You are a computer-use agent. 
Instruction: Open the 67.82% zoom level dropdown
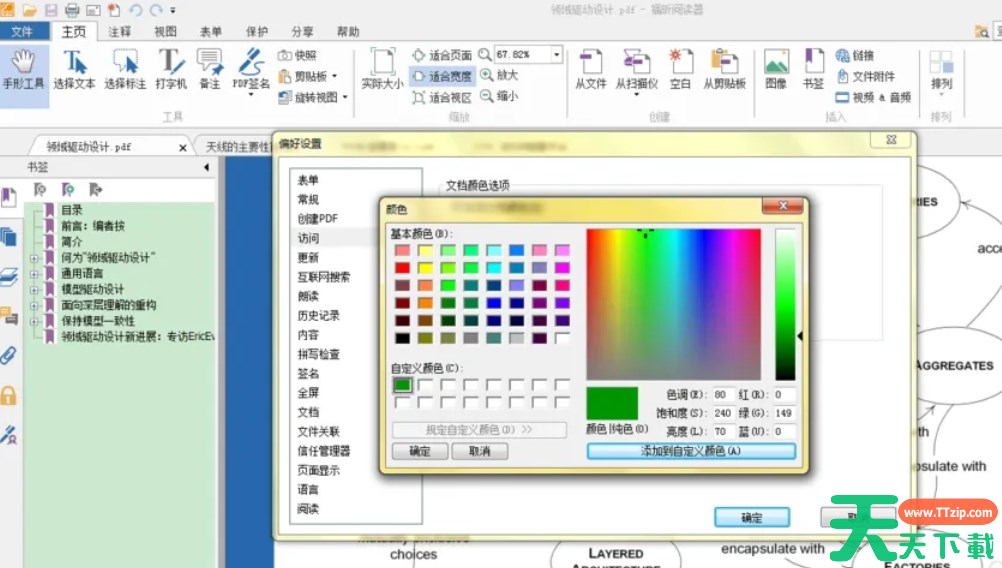tap(556, 54)
